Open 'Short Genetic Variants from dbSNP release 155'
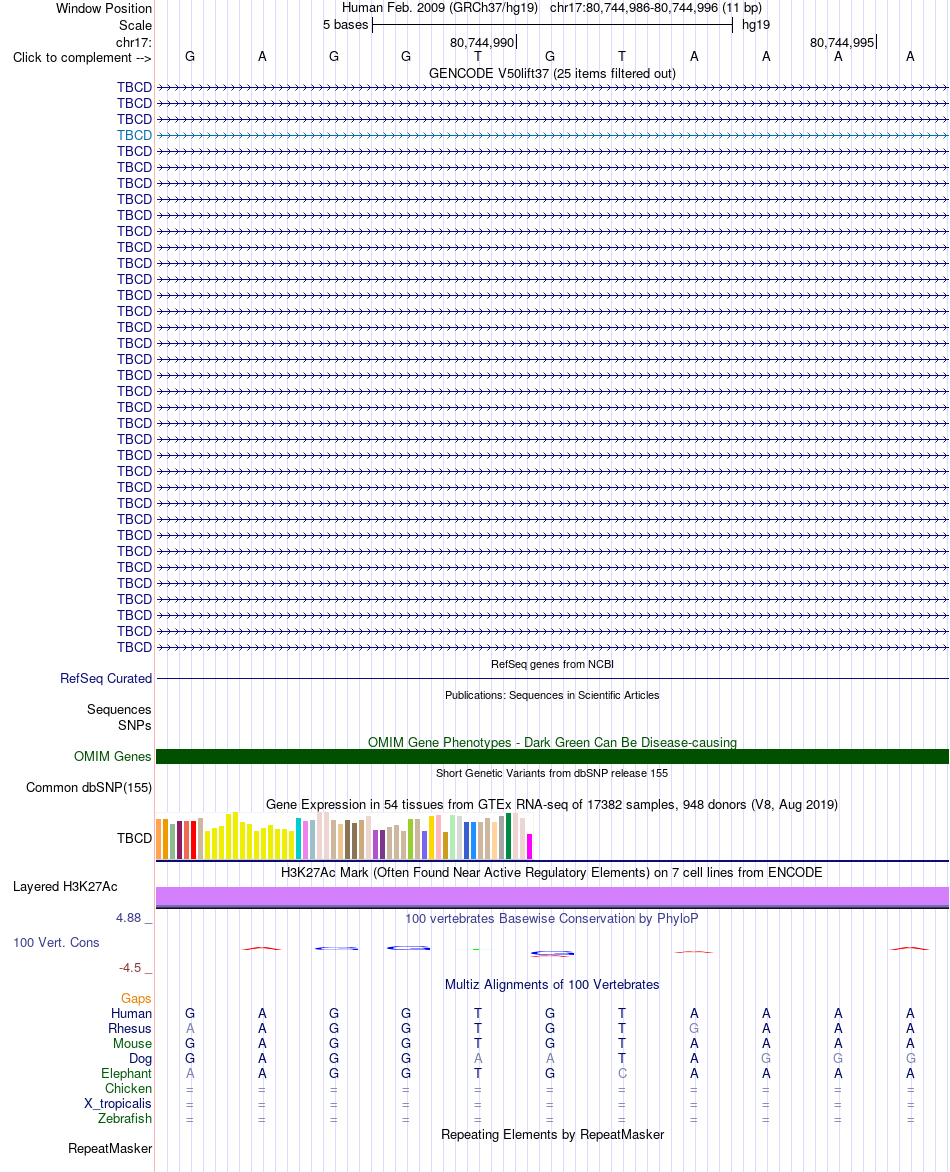950x1172 pixels. pos(552,773)
